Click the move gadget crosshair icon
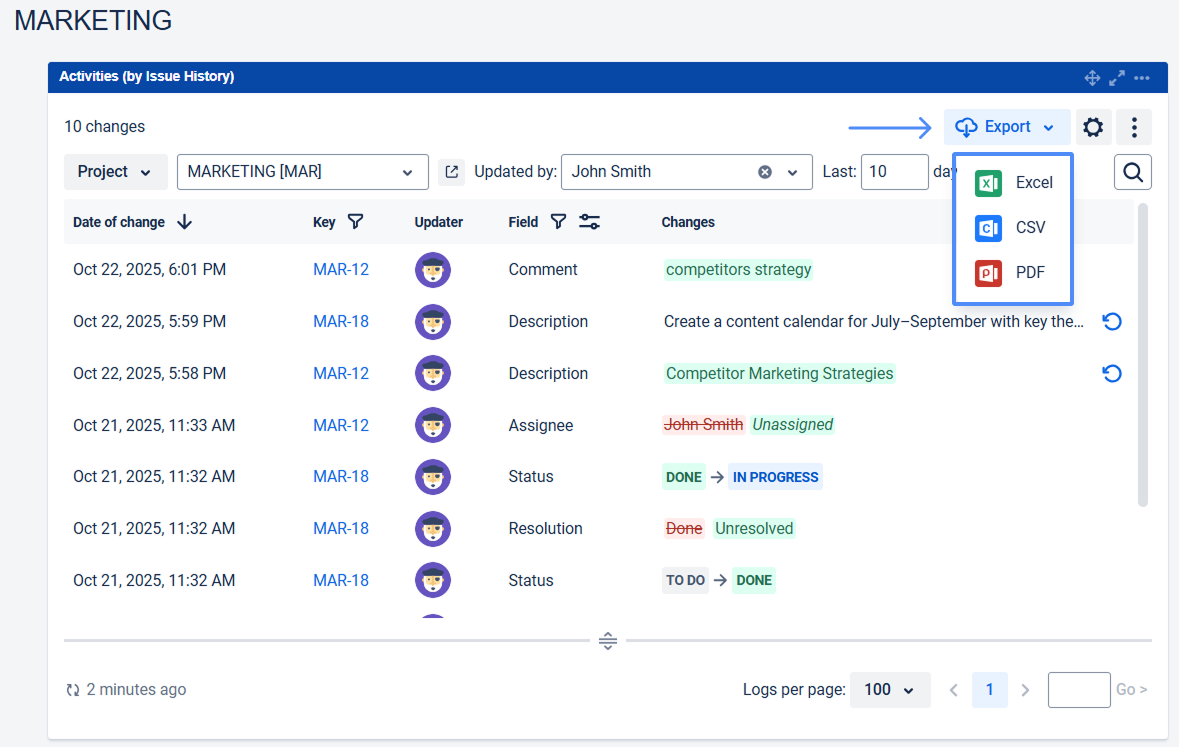The image size is (1179, 747). point(1092,77)
